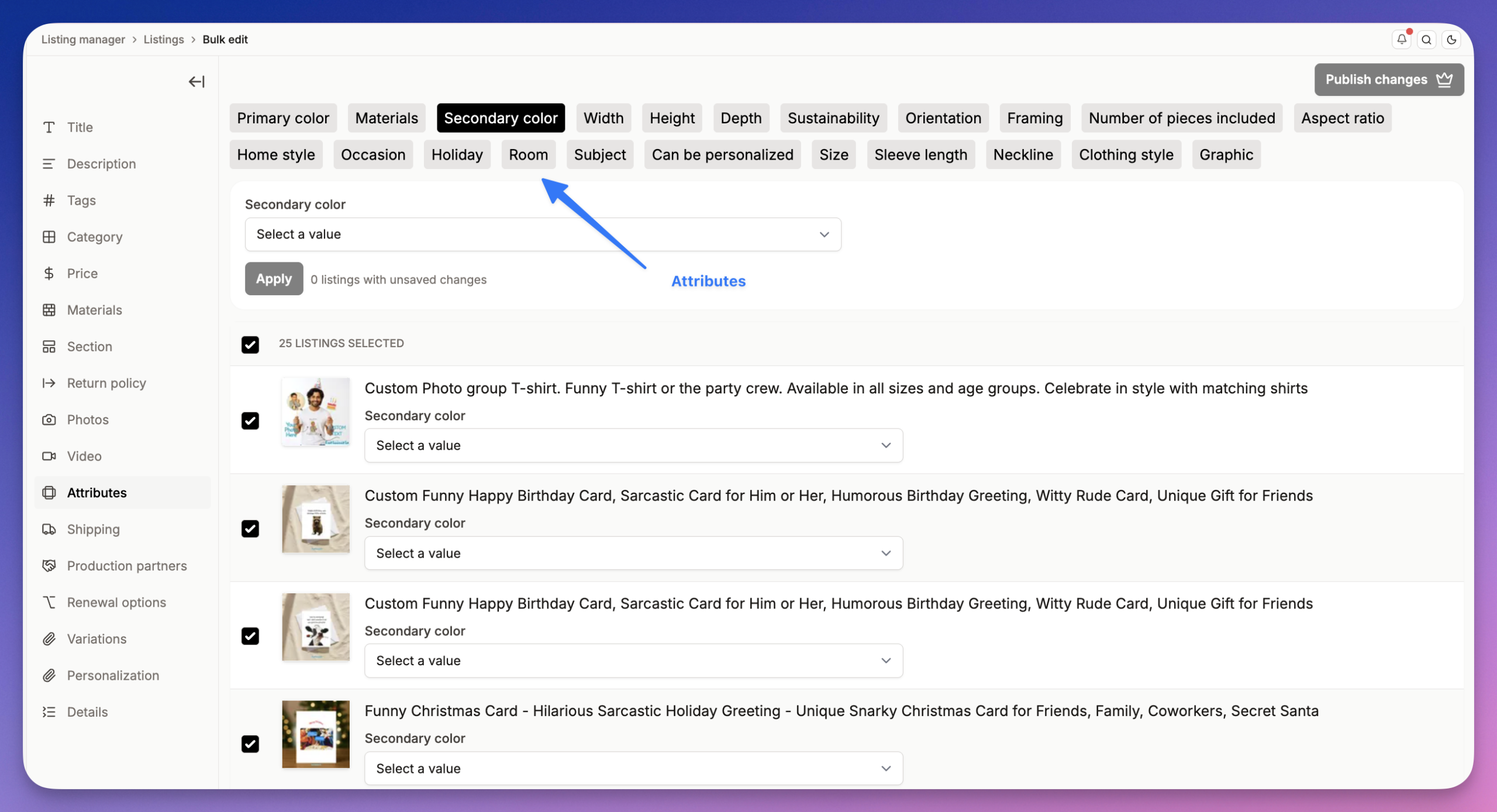The width and height of the screenshot is (1497, 812).
Task: Switch to the Aspect ratio attribute tab
Action: pos(1343,118)
